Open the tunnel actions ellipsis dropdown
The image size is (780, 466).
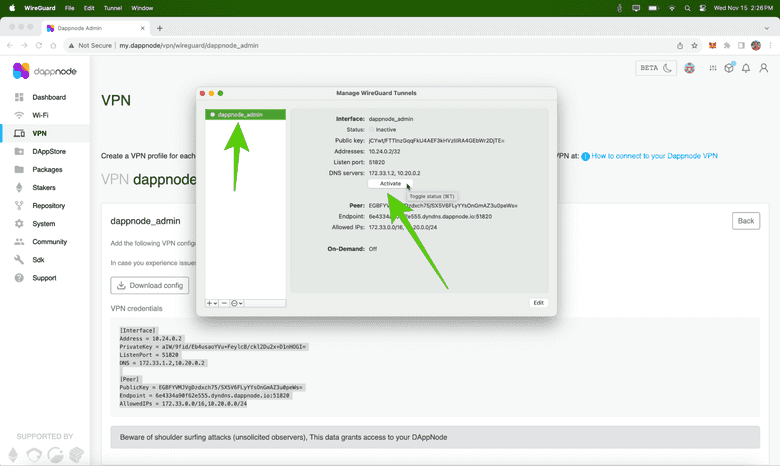[x=237, y=302]
